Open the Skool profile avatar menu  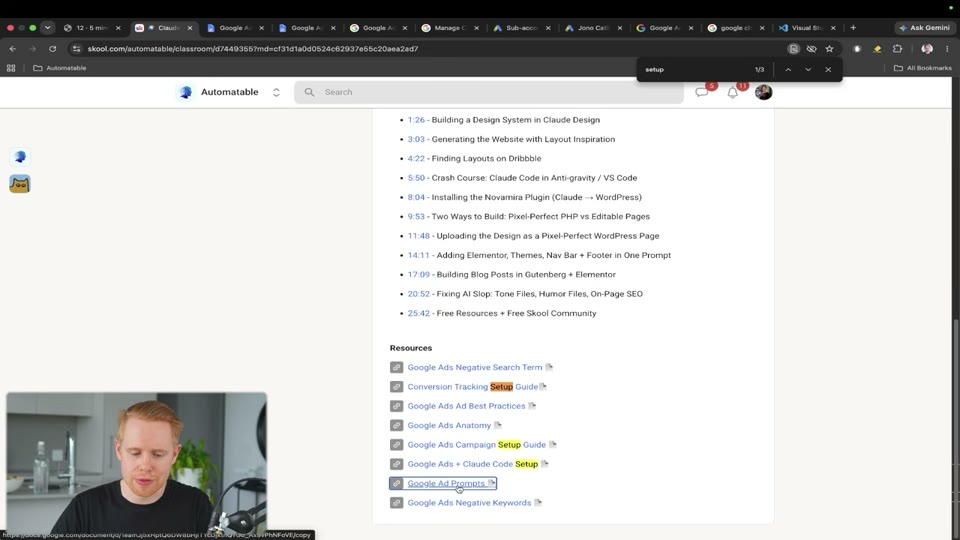pyautogui.click(x=763, y=92)
